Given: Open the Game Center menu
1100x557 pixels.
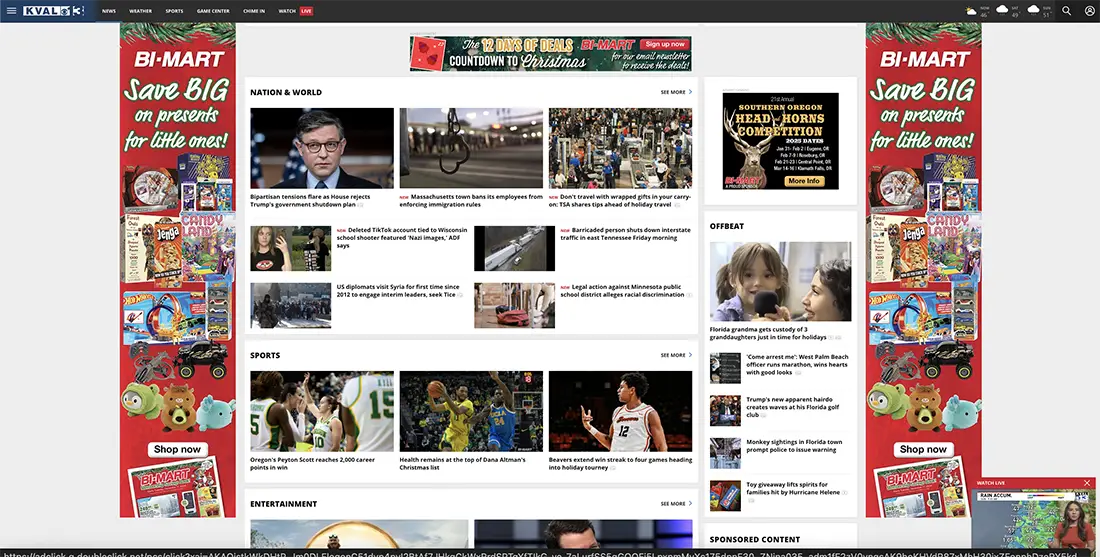Looking at the screenshot, I should click(213, 11).
